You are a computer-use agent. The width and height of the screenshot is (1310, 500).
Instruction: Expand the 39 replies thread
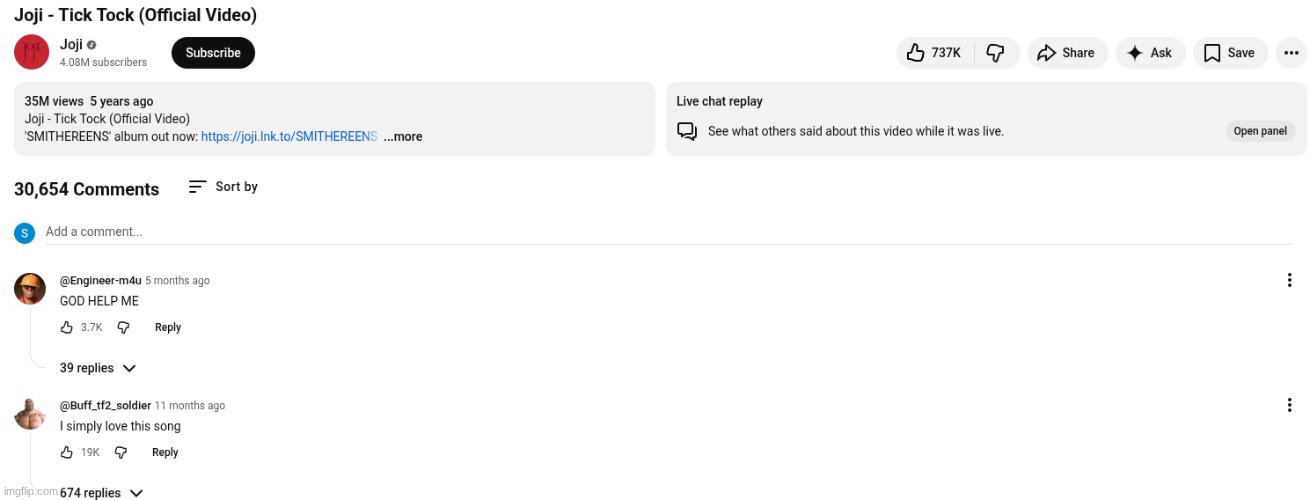coord(97,368)
